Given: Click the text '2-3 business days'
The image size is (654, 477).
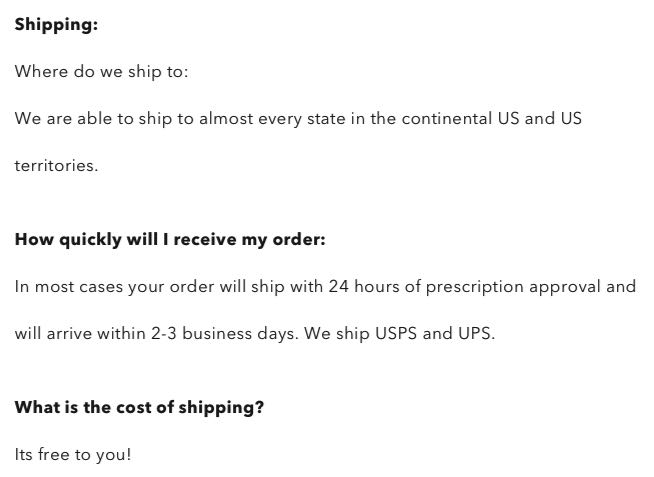Looking at the screenshot, I should point(224,334).
